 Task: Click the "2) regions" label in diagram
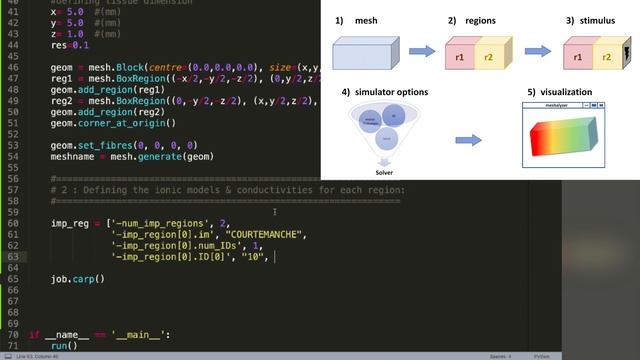tap(472, 20)
